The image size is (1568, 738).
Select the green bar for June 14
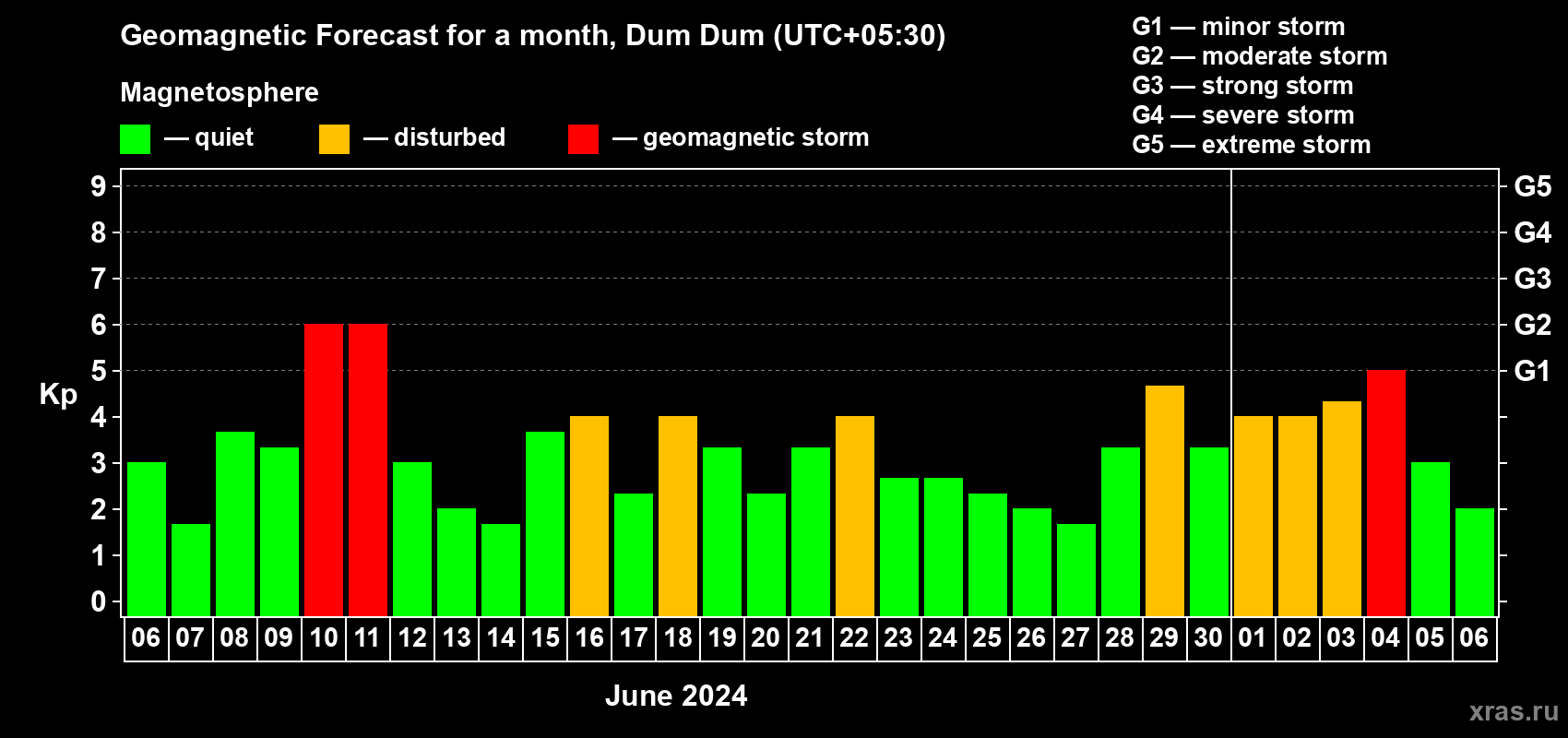(x=501, y=570)
